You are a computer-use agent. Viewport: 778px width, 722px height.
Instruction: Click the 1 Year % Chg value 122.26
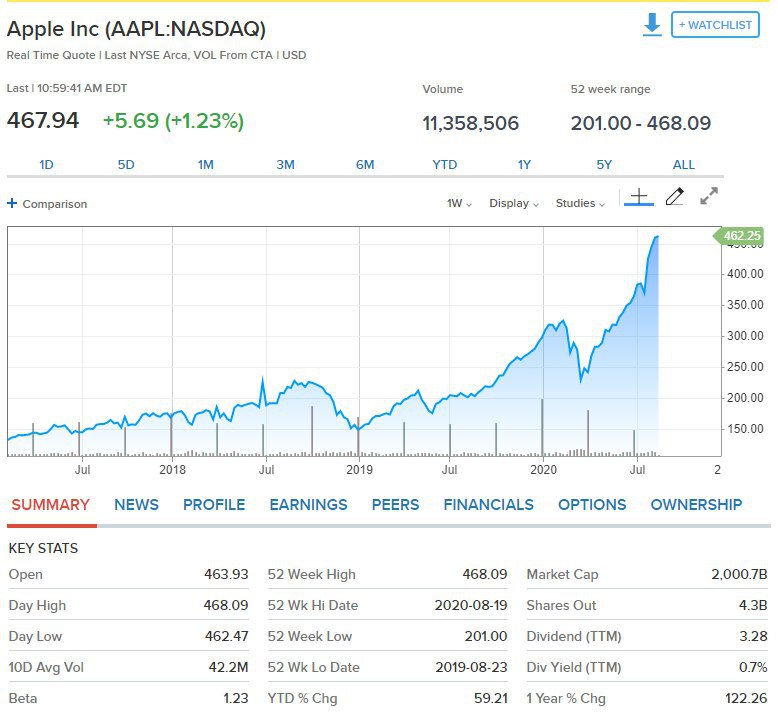coord(746,698)
